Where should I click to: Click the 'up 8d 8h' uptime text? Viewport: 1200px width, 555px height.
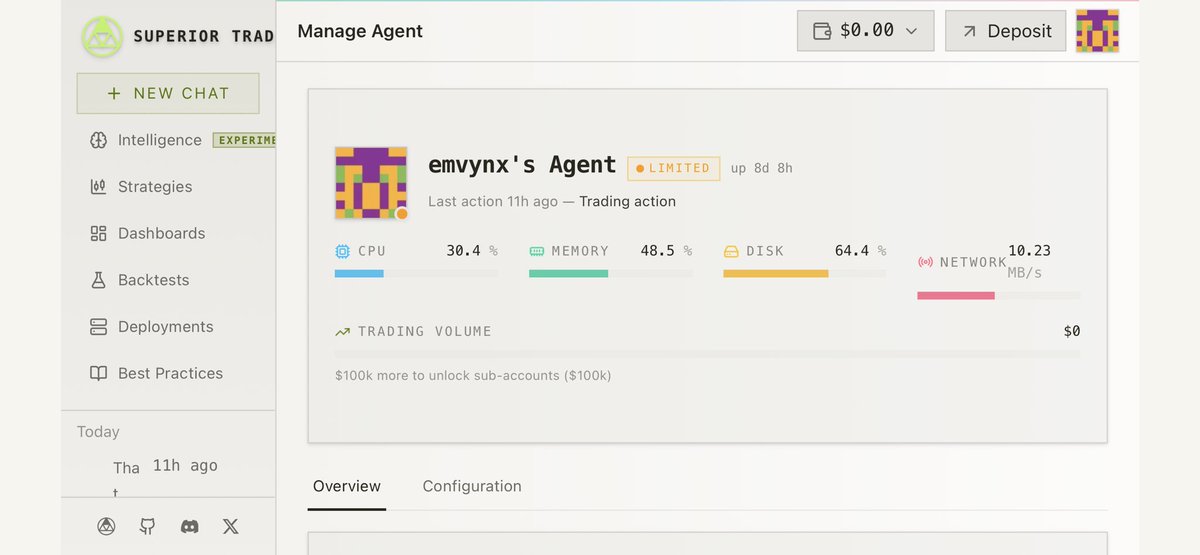pos(761,168)
